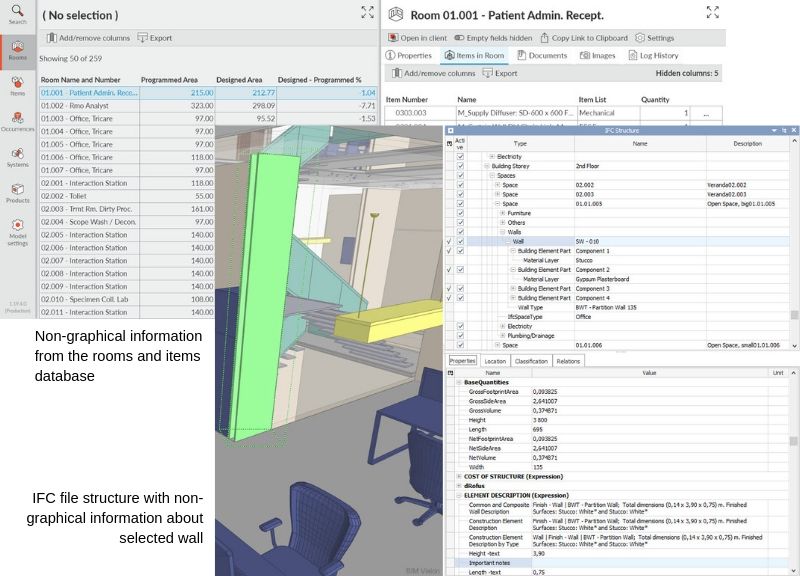The width and height of the screenshot is (800, 576).
Task: Toggle the Empty fields hidden switch
Action: tap(493, 38)
